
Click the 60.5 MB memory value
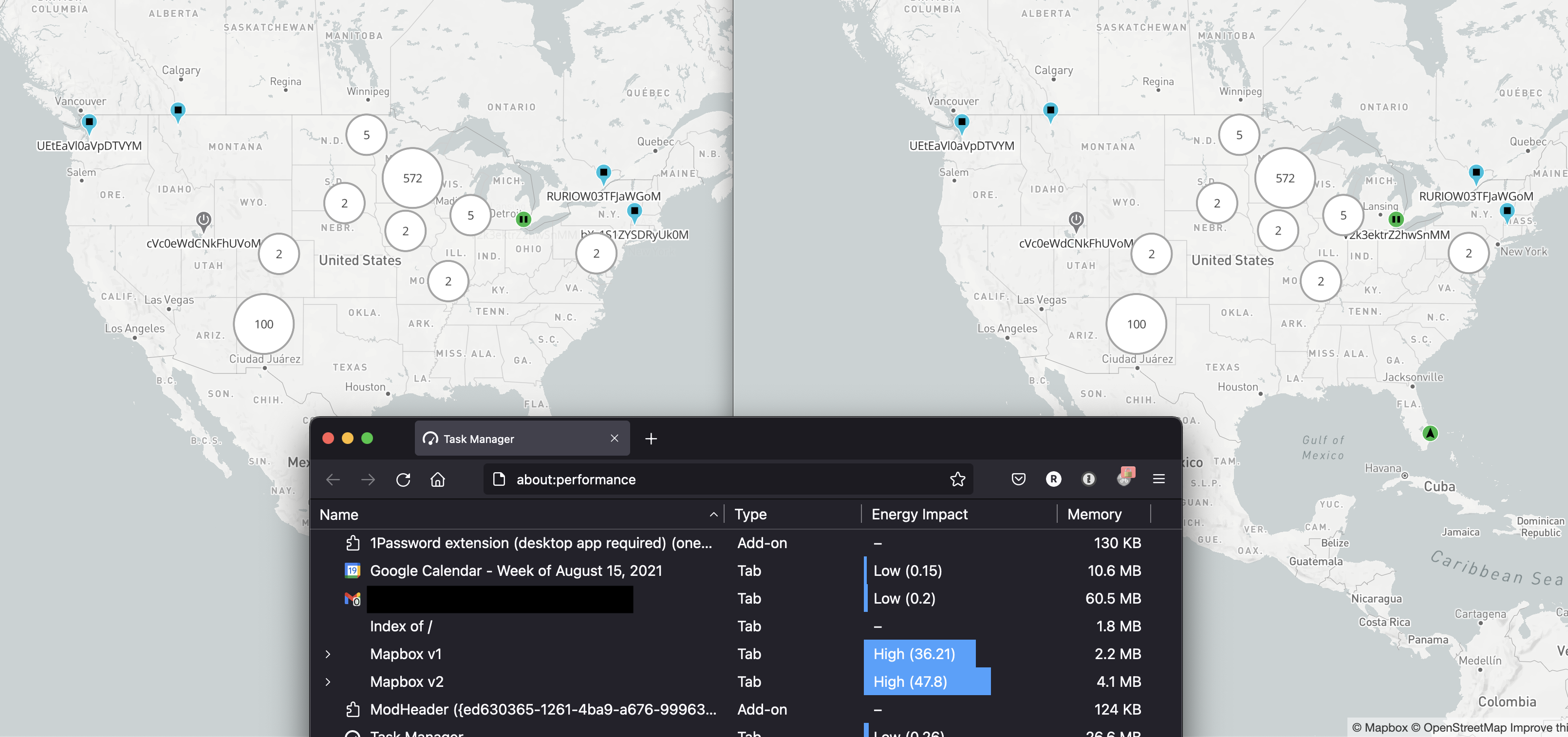pyautogui.click(x=1113, y=599)
